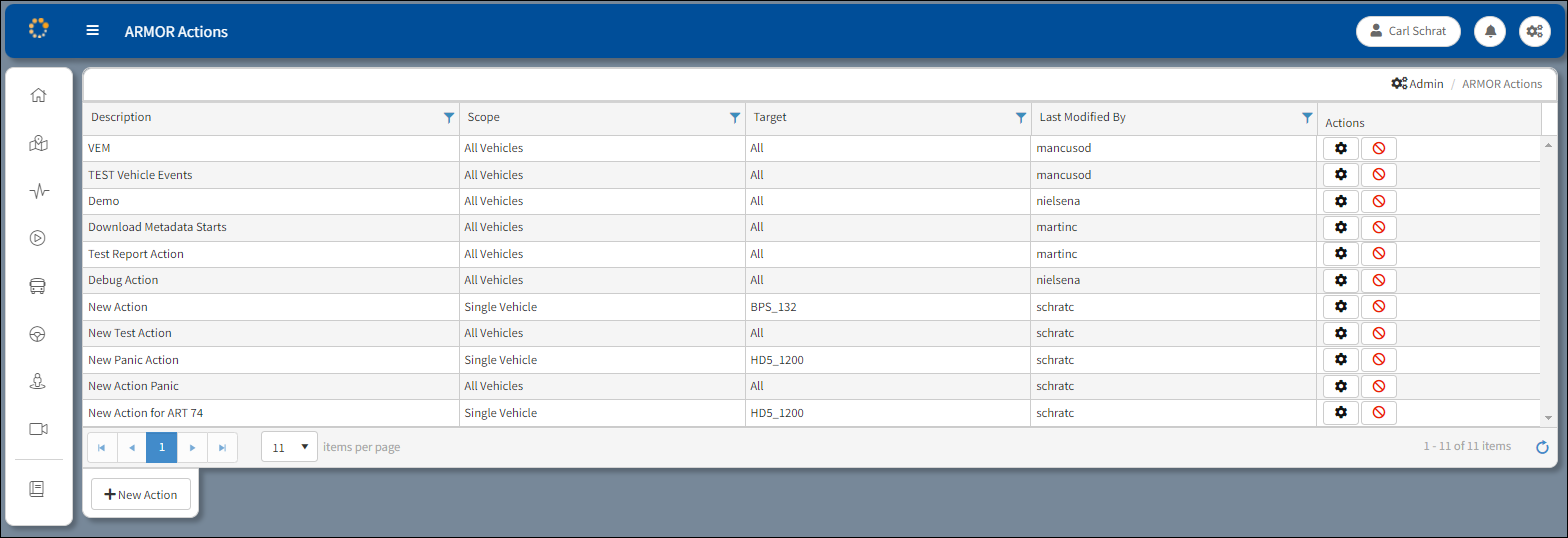Open the bus vehicles icon in sidebar
This screenshot has height=538, width=1568.
click(x=39, y=286)
